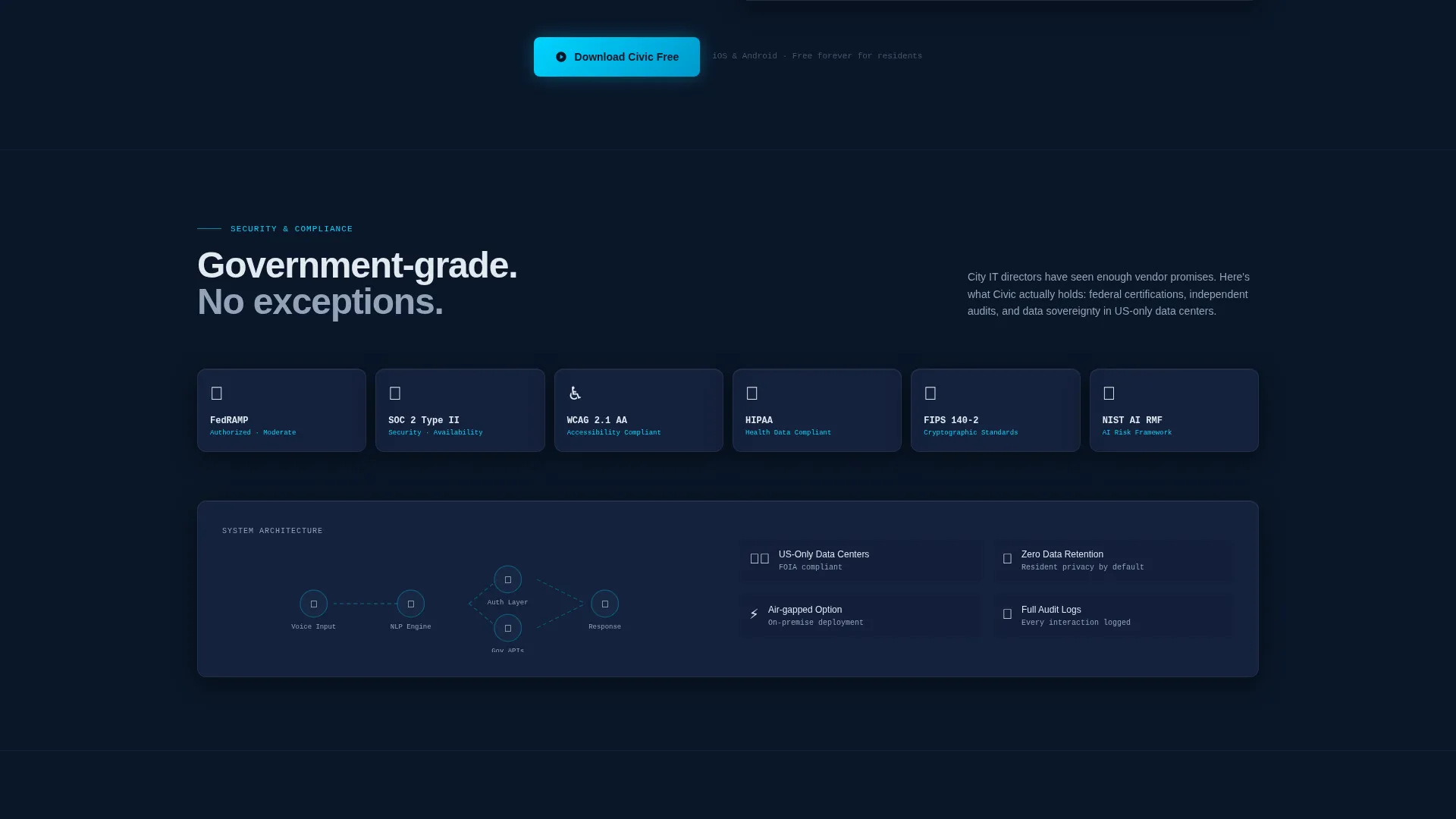The width and height of the screenshot is (1456, 819).
Task: Click the Air-gapped Option lightning icon
Action: click(754, 614)
